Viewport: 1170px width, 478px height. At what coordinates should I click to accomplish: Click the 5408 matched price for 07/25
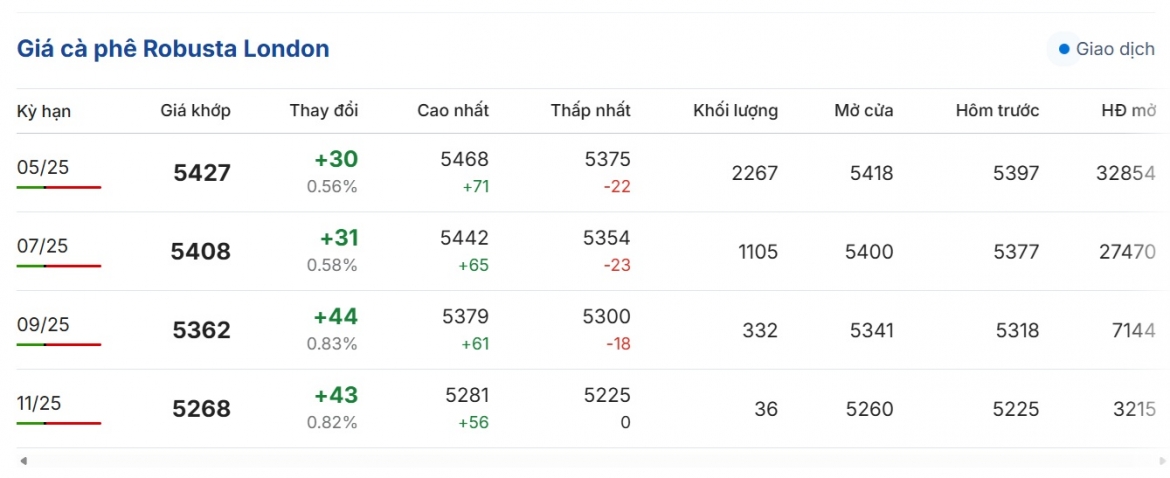point(201,252)
